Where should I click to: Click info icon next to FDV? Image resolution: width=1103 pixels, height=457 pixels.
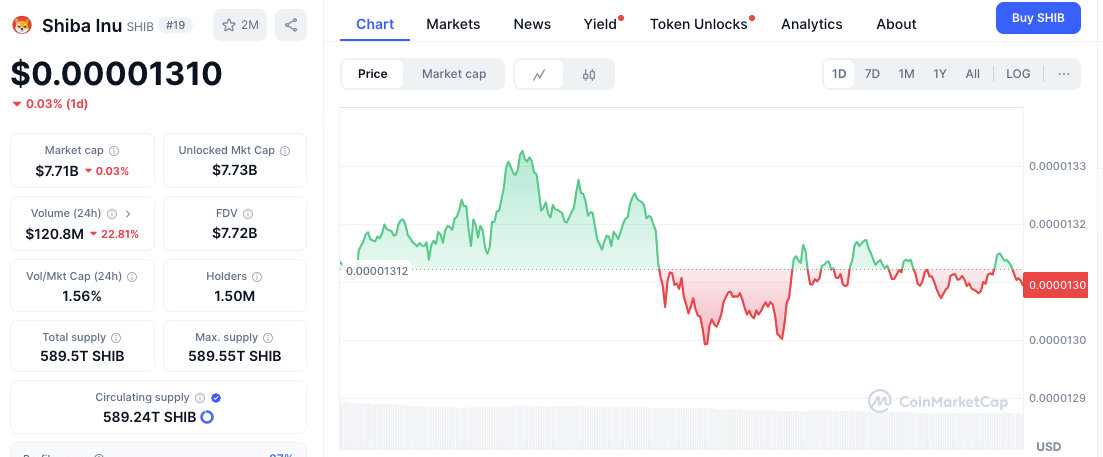point(248,214)
